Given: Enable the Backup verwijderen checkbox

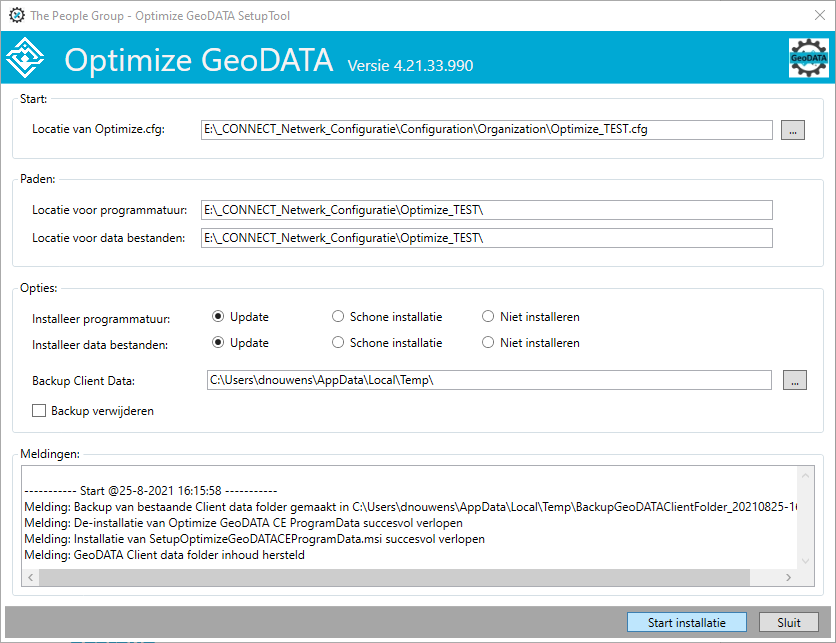Looking at the screenshot, I should click(39, 411).
